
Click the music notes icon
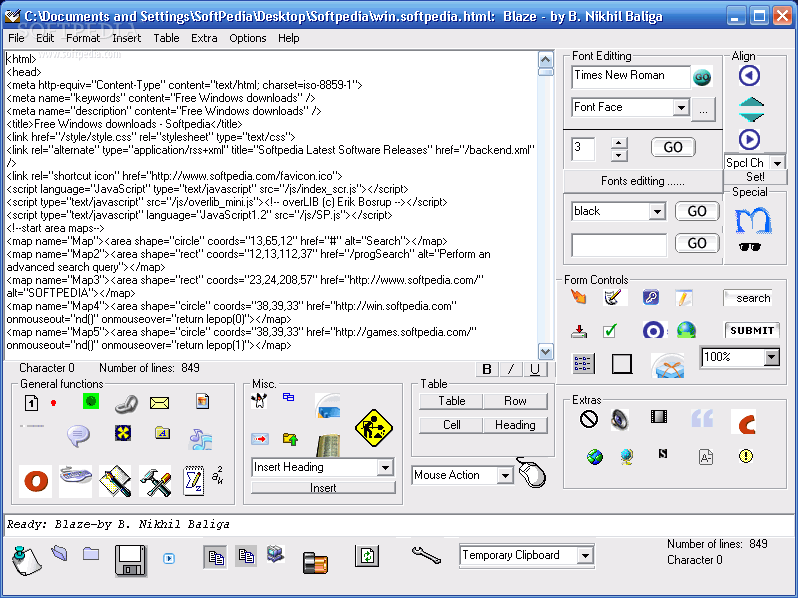pyautogui.click(x=200, y=439)
